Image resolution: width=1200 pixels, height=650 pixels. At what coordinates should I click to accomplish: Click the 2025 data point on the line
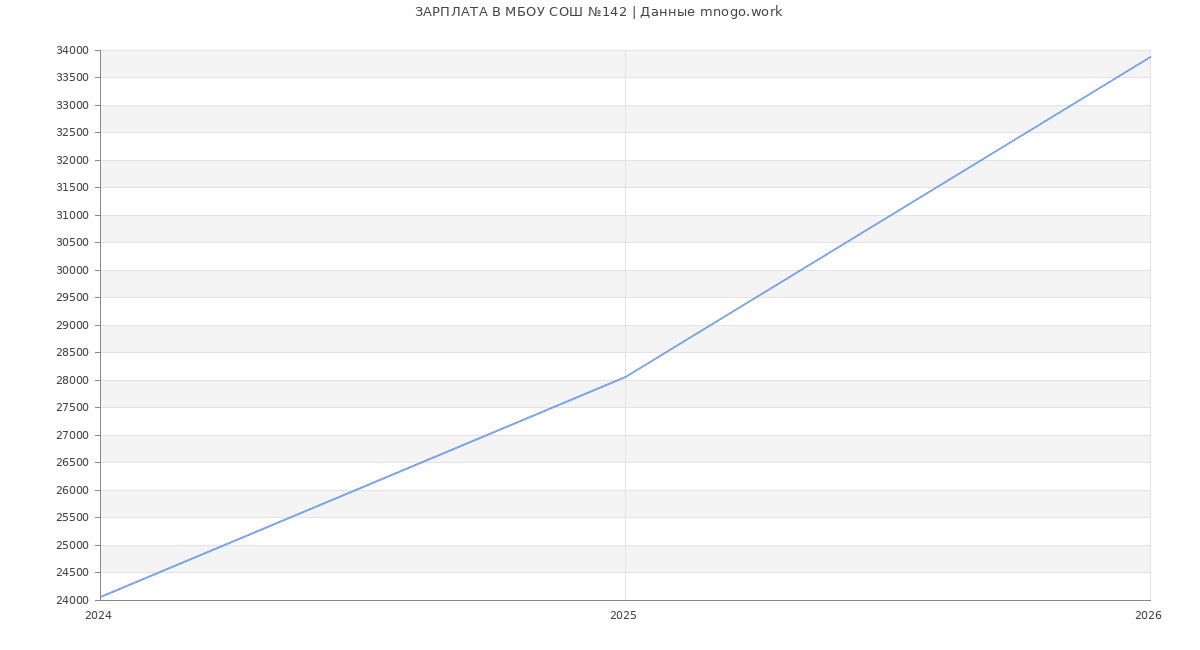click(x=625, y=377)
